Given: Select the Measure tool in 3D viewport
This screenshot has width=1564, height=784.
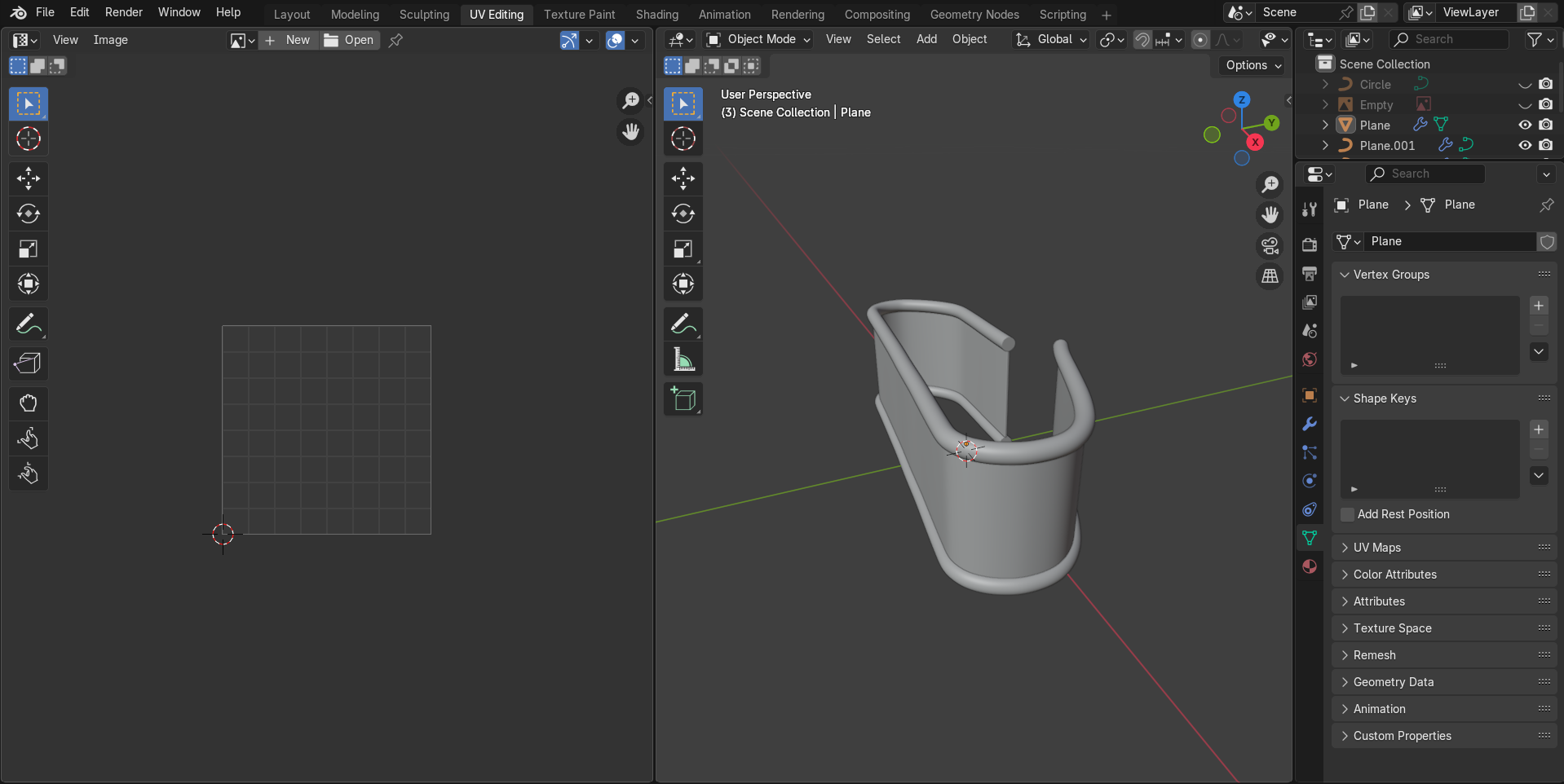Looking at the screenshot, I should pyautogui.click(x=683, y=359).
